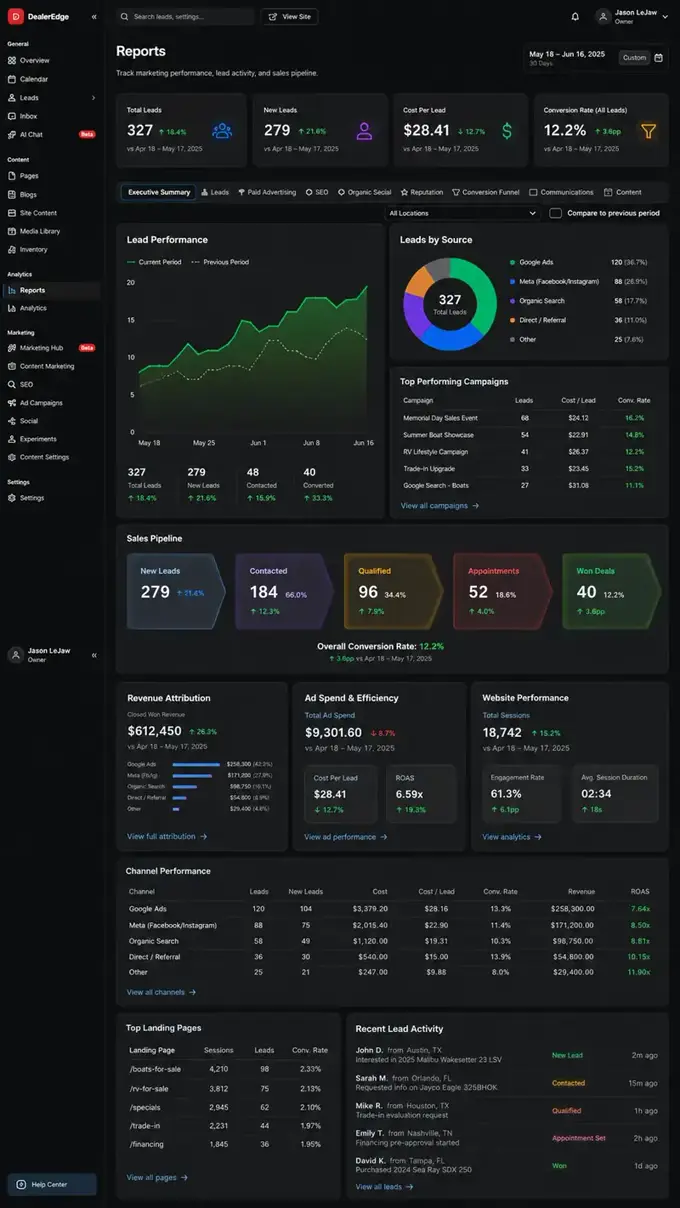
Task: Expand the Leads sidebar submenu
Action: pos(94,98)
